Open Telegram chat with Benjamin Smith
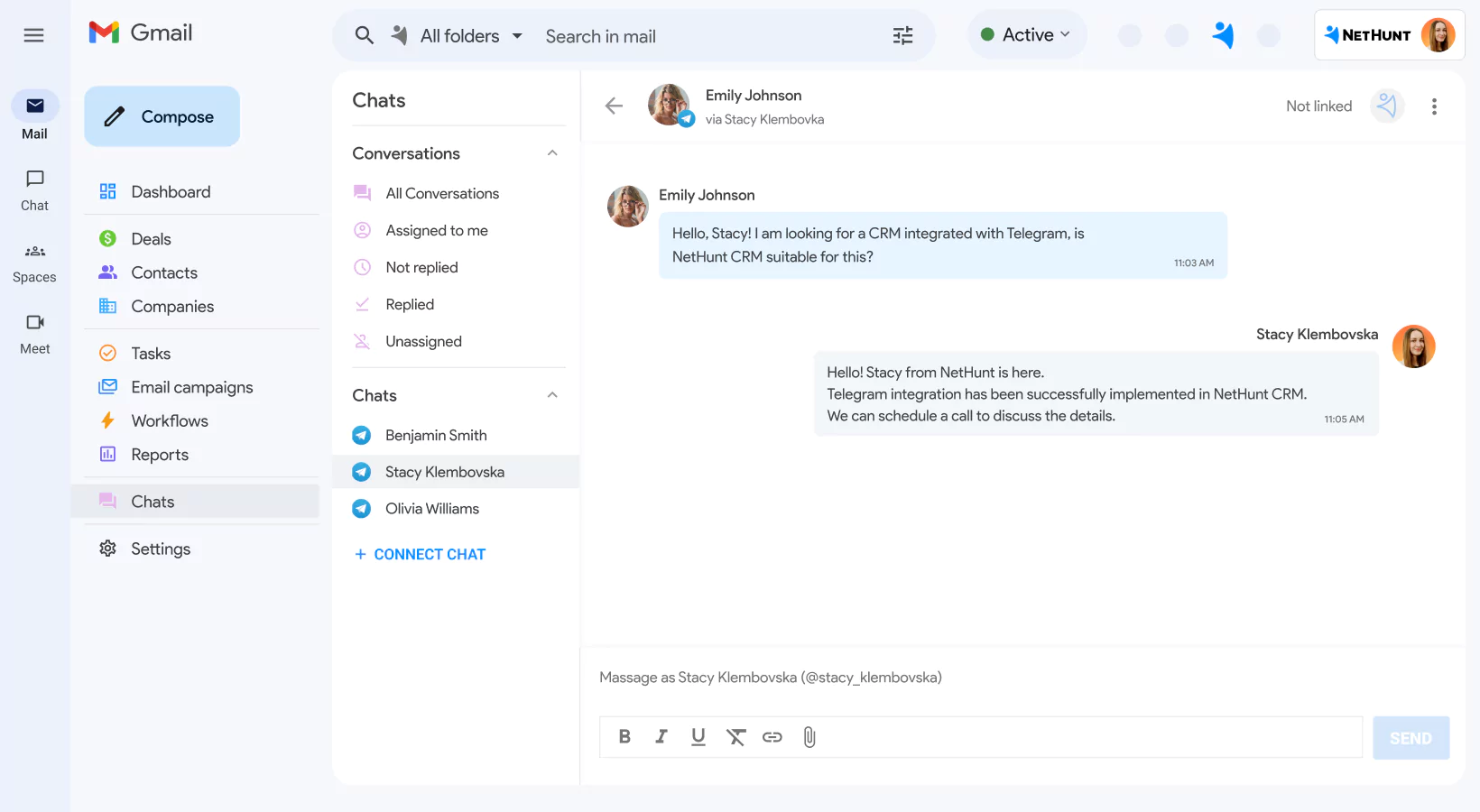Screen dimensions: 1480x812 coord(437,435)
